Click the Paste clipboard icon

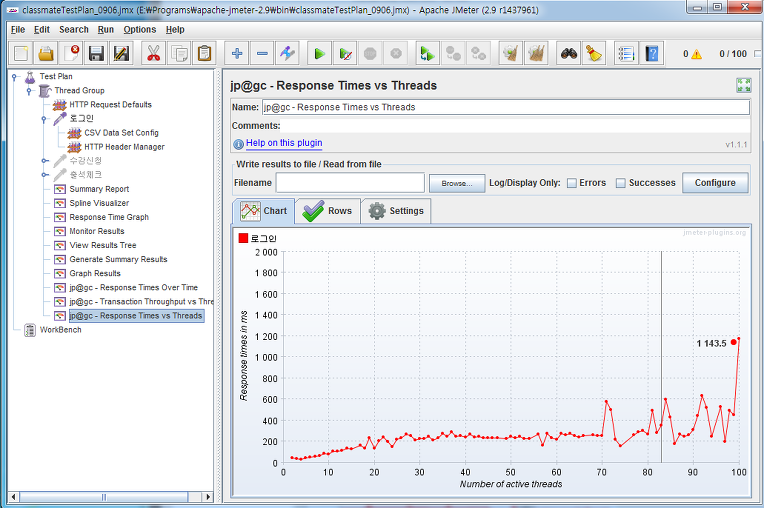pos(205,53)
